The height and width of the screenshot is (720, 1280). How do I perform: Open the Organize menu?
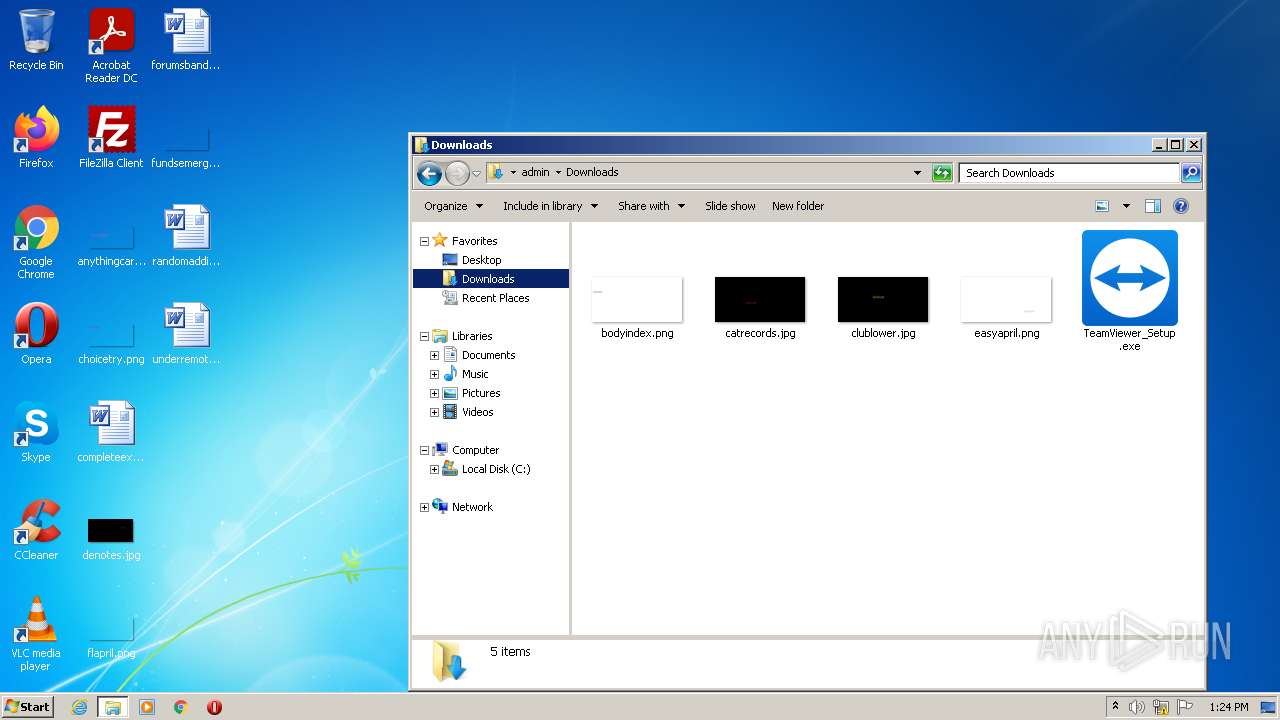tap(453, 206)
